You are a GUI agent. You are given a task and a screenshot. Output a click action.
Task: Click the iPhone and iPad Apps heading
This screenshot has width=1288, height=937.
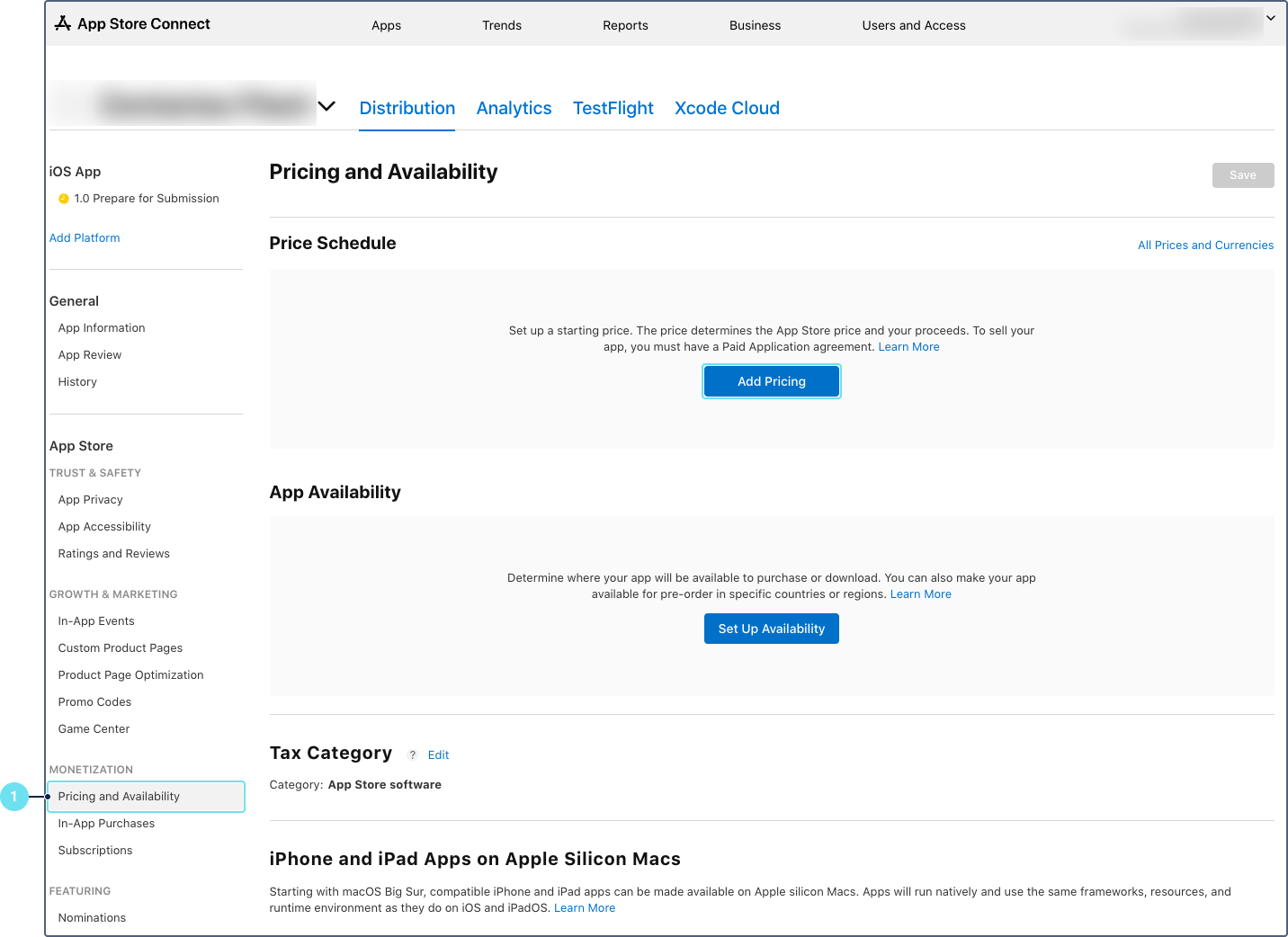click(475, 859)
